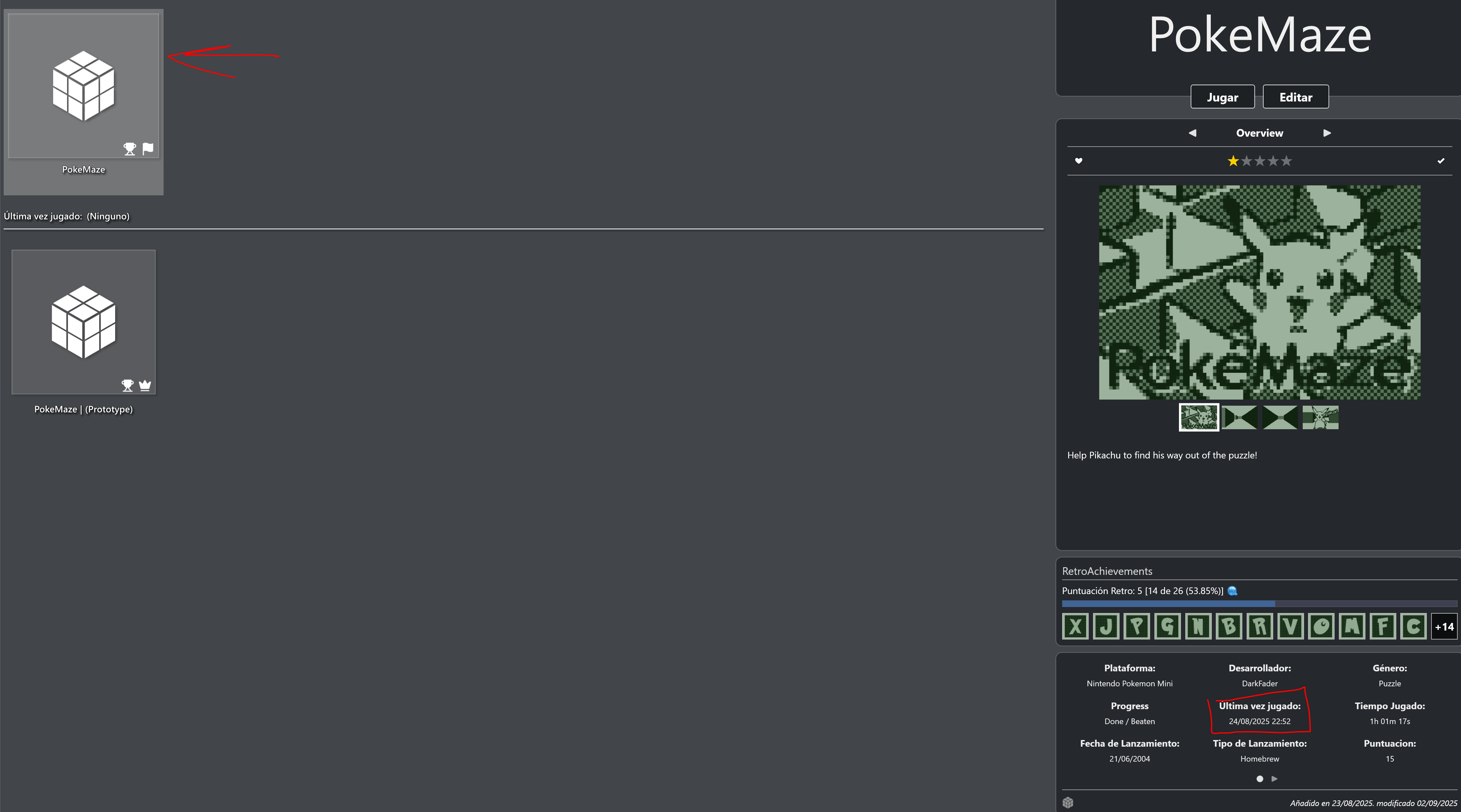
Task: Click the 'PokeMaze | (Prototype)' title label
Action: (x=83, y=409)
